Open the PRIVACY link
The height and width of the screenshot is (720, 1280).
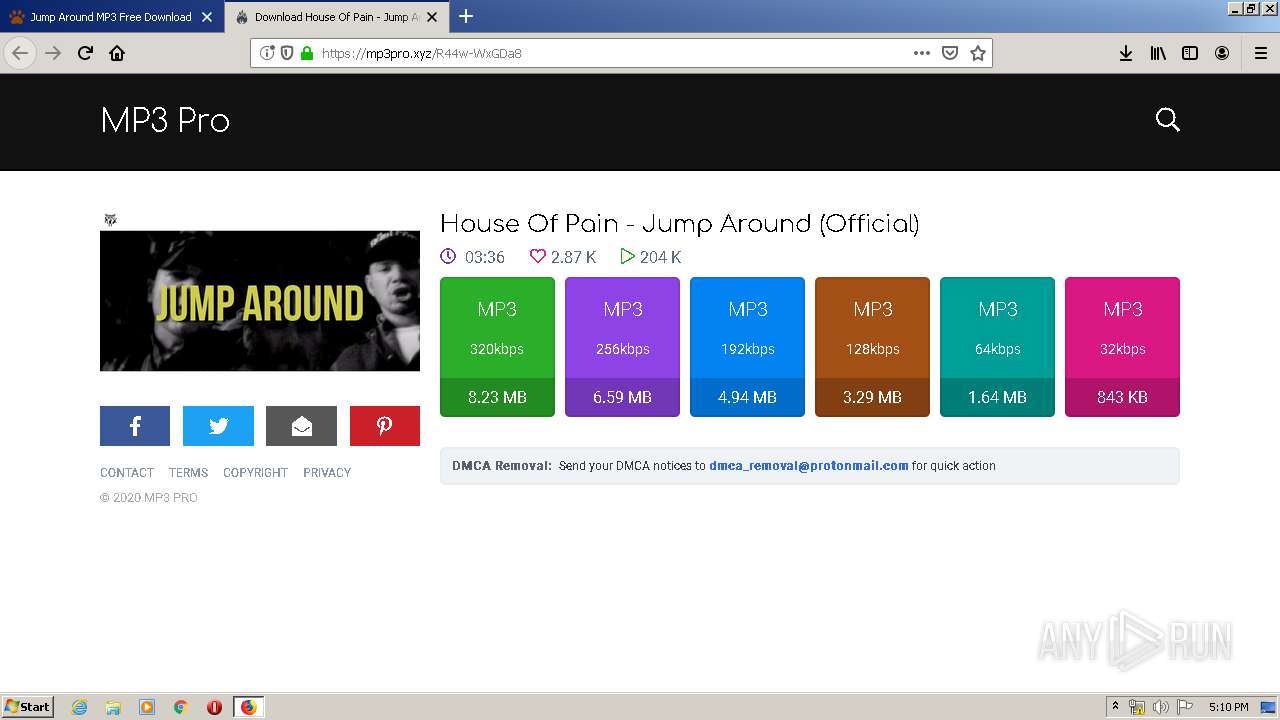[x=327, y=473]
